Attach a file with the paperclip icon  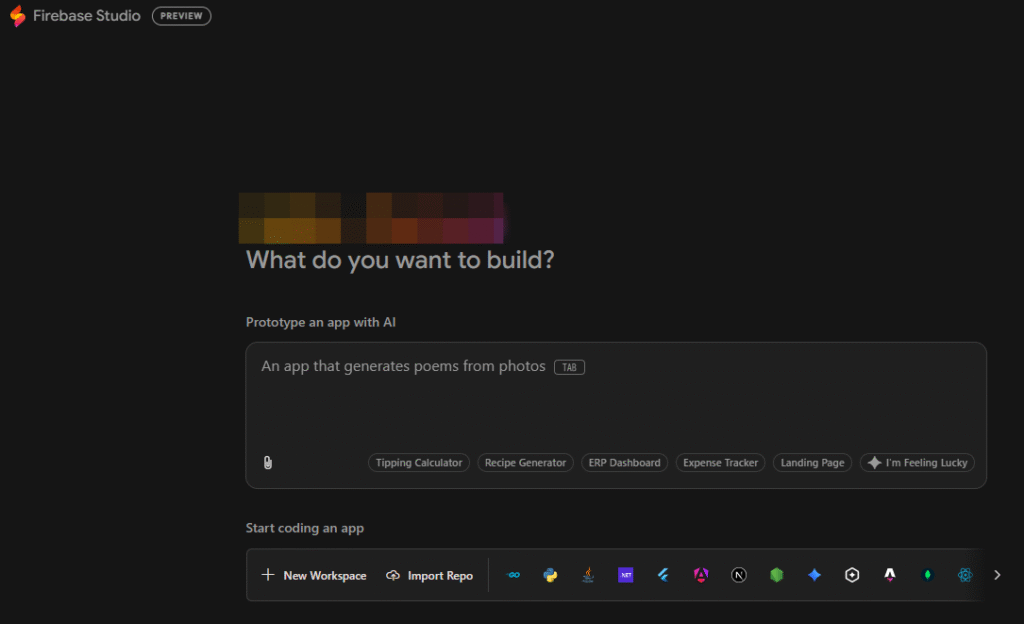point(268,463)
